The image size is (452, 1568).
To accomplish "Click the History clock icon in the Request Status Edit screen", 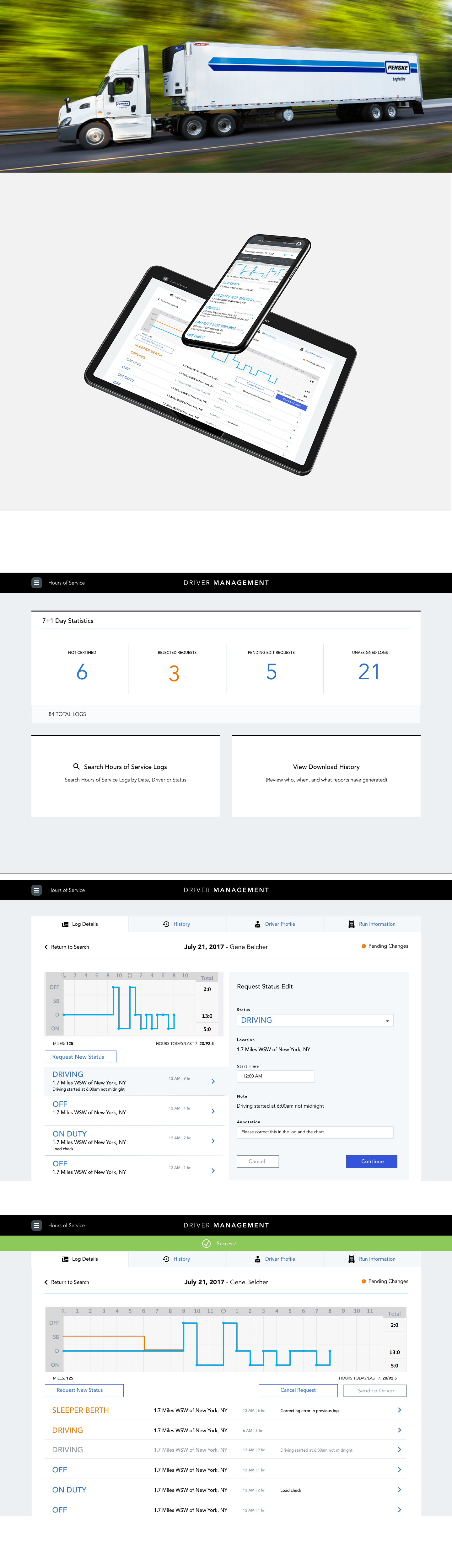I will [x=166, y=924].
